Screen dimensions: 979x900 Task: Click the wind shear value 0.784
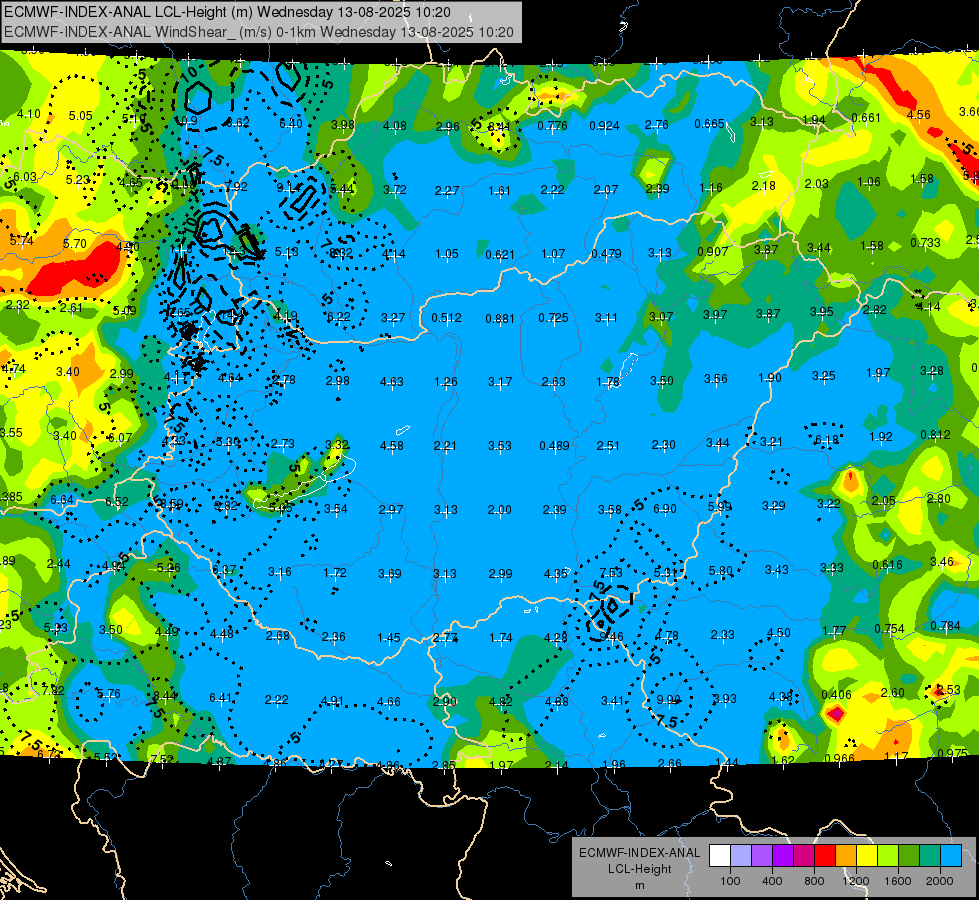pyautogui.click(x=945, y=625)
